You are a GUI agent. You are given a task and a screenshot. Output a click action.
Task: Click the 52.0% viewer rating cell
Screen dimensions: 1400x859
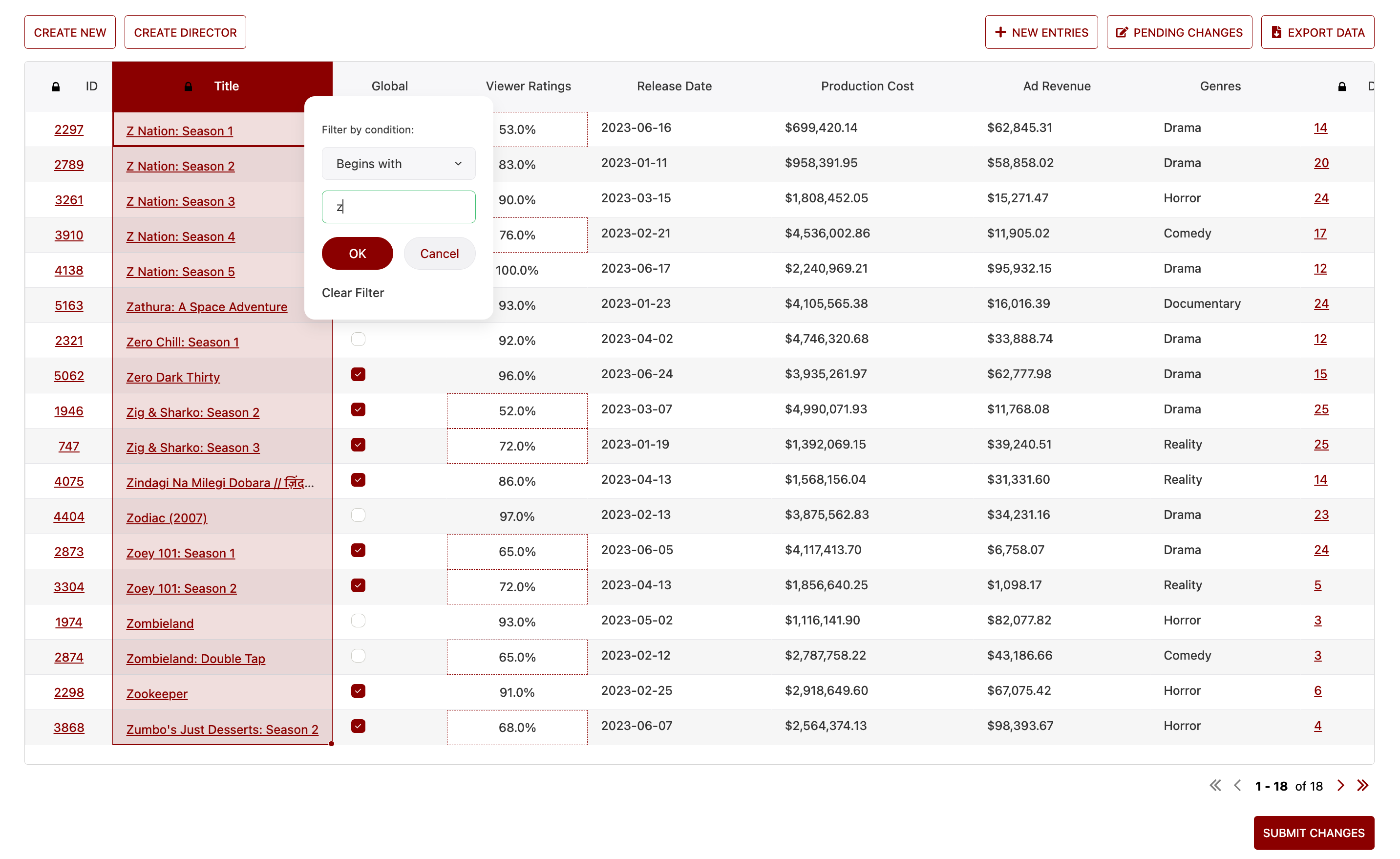[517, 411]
